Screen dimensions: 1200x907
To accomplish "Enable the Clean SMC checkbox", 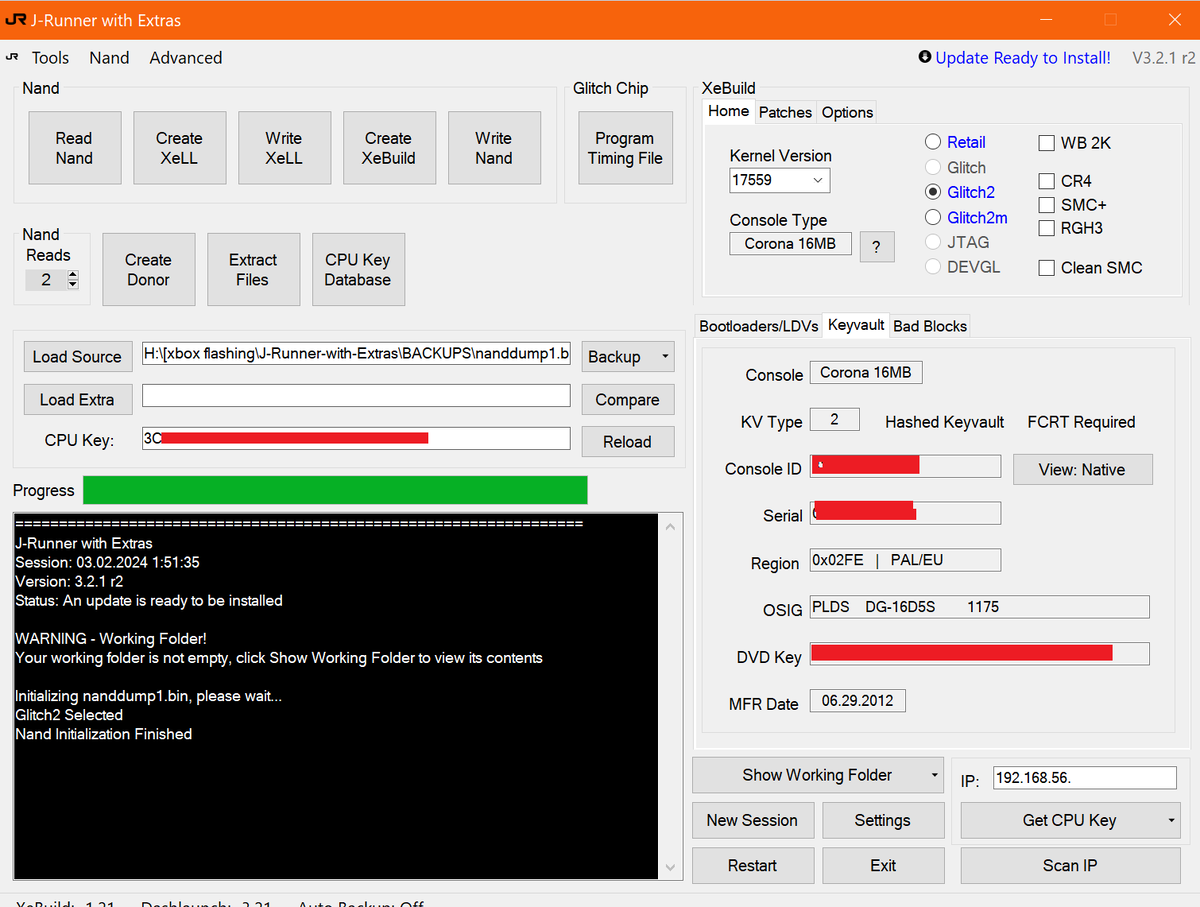I will click(1046, 268).
